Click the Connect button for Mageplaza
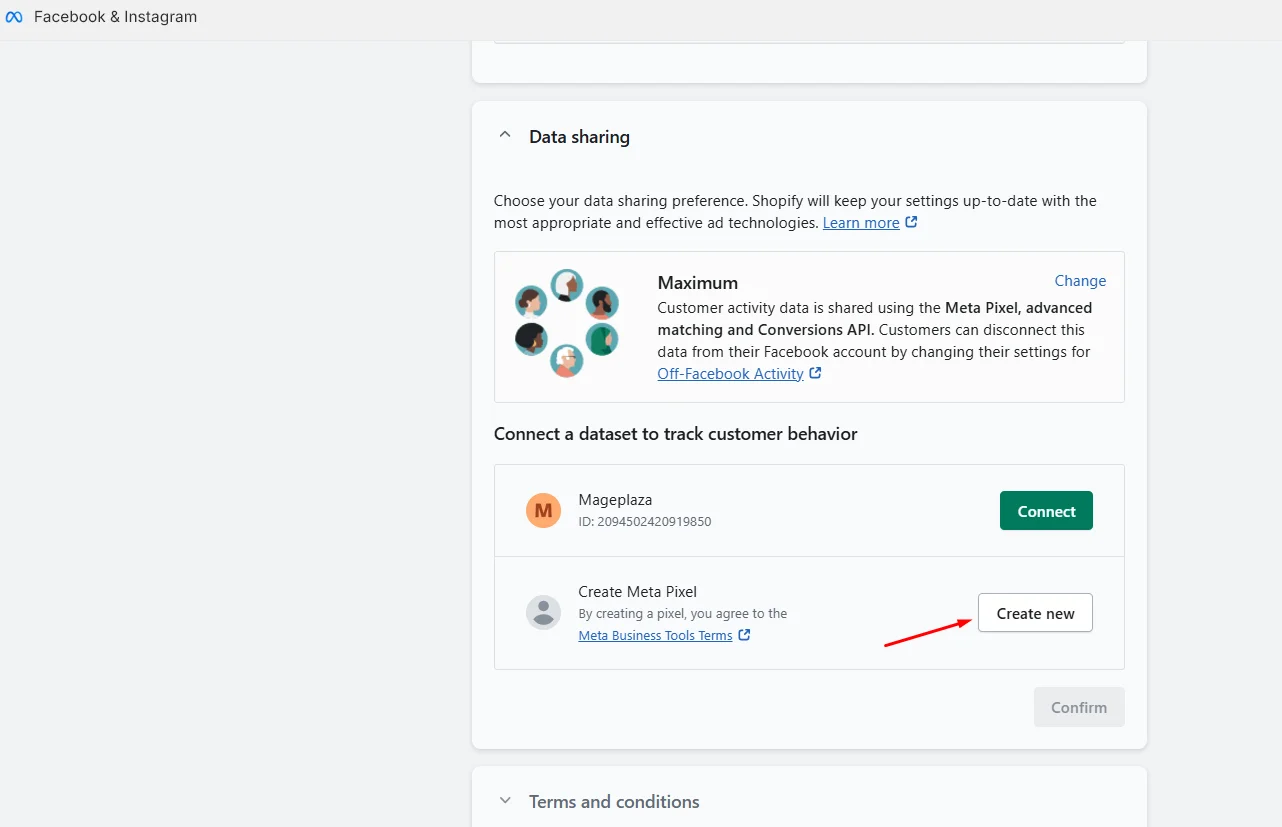The image size is (1282, 827). 1046,511
